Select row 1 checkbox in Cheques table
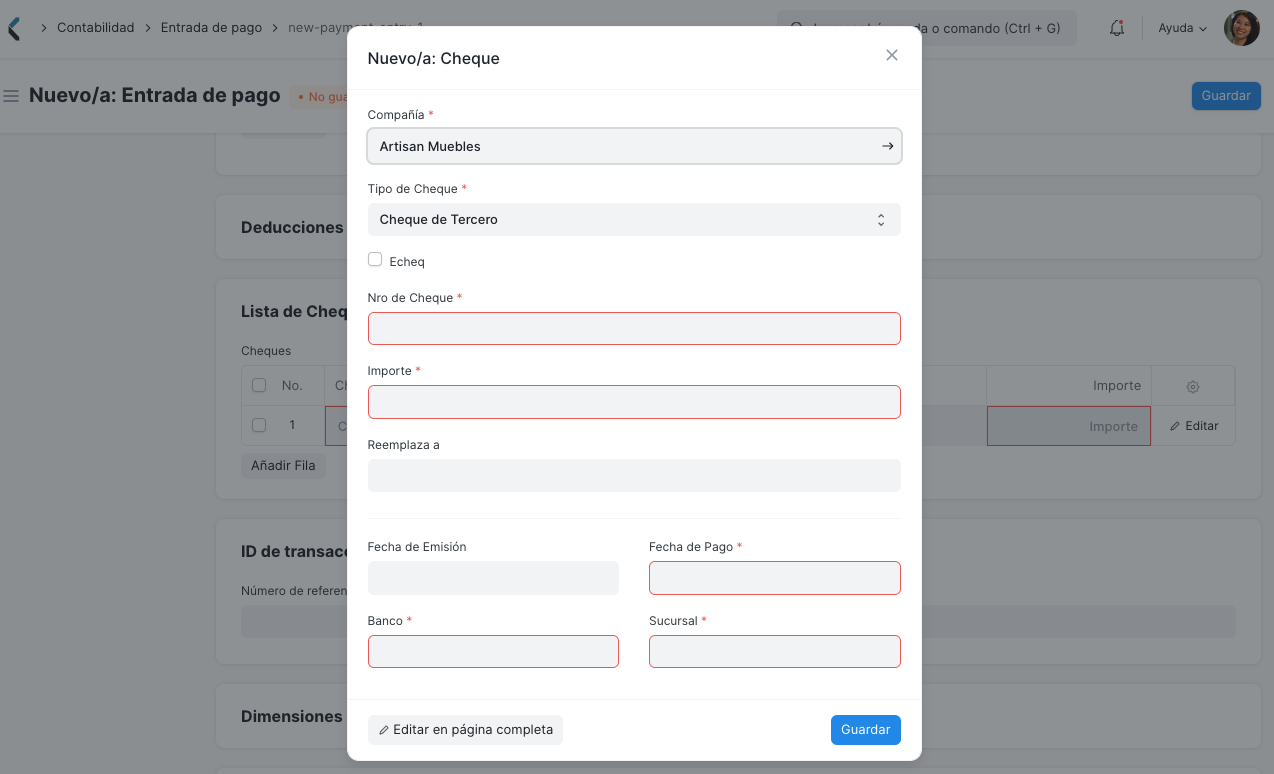1274x774 pixels. [x=259, y=425]
